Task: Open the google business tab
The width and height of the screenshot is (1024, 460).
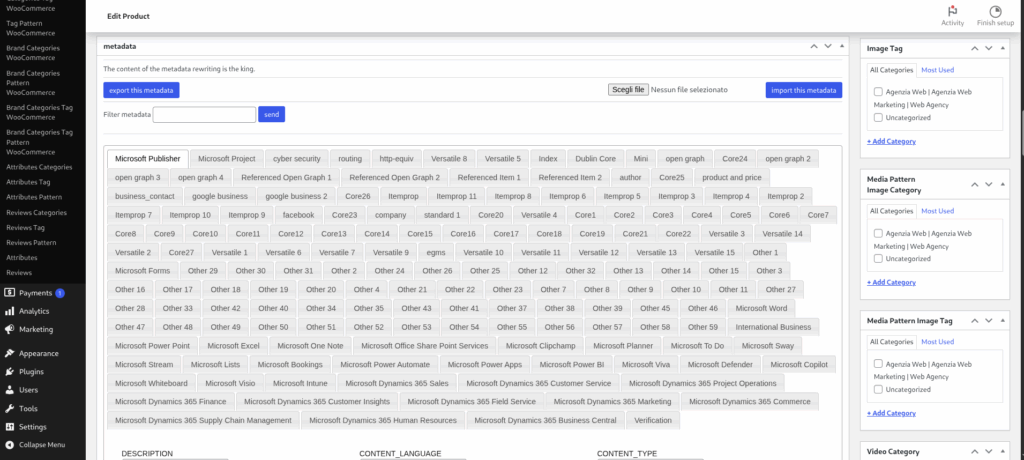Action: click(220, 196)
